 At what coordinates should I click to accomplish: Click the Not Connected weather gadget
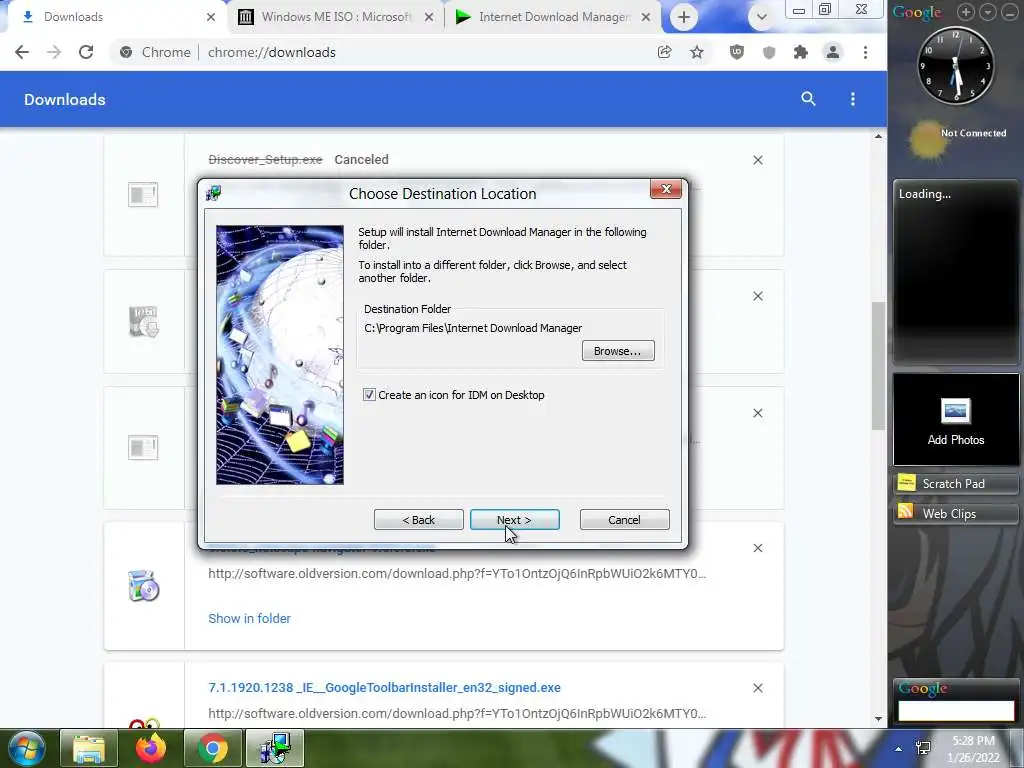pyautogui.click(x=957, y=139)
